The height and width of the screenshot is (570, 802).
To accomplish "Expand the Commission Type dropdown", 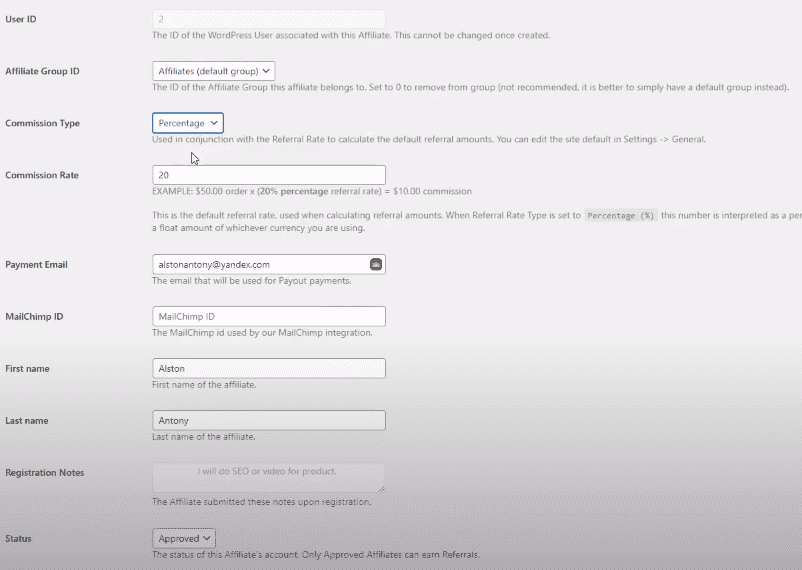I will point(187,123).
